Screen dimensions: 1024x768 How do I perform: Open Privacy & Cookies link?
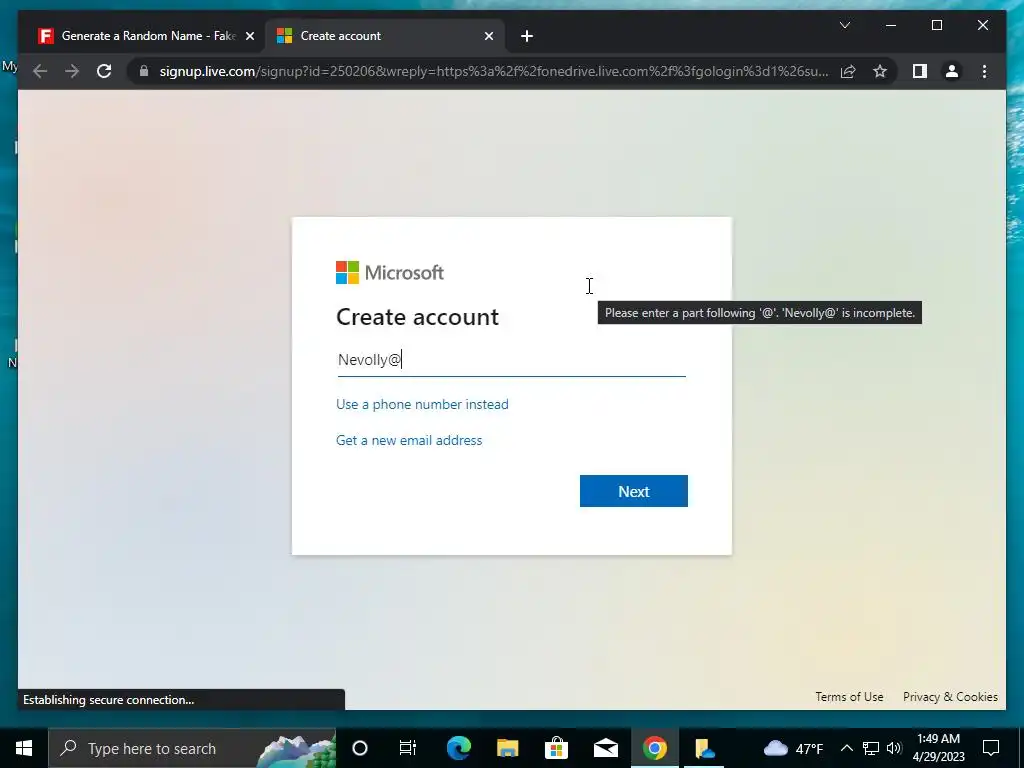tap(950, 697)
